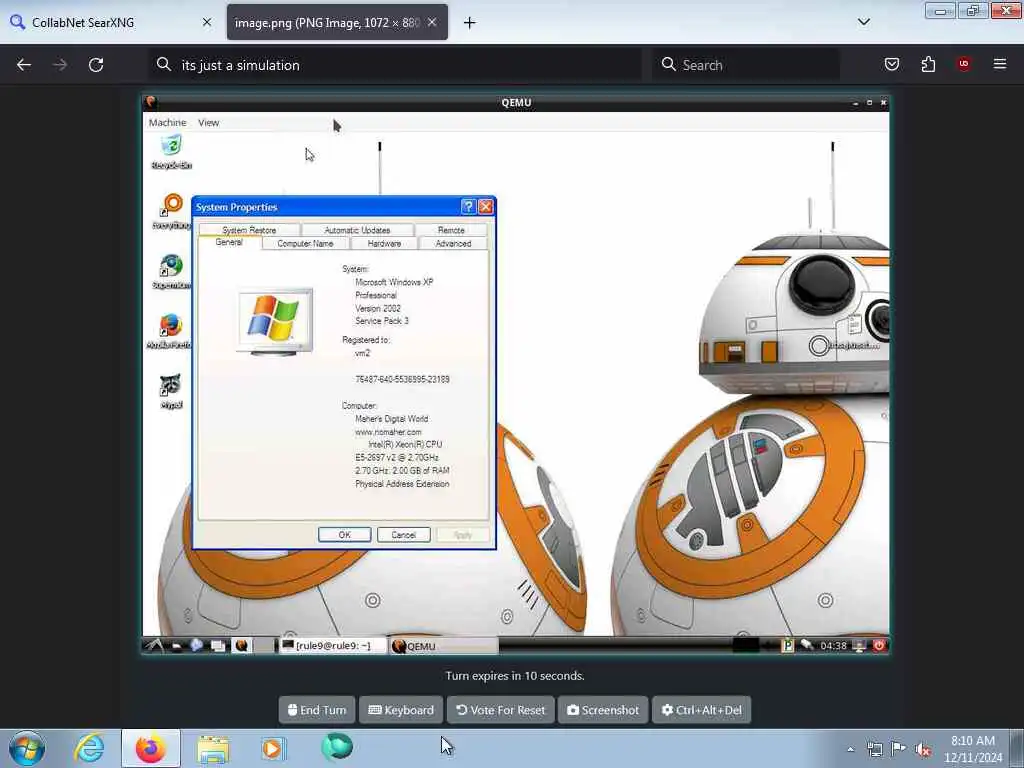Switch to the Automatic Updates tab

pyautogui.click(x=357, y=230)
